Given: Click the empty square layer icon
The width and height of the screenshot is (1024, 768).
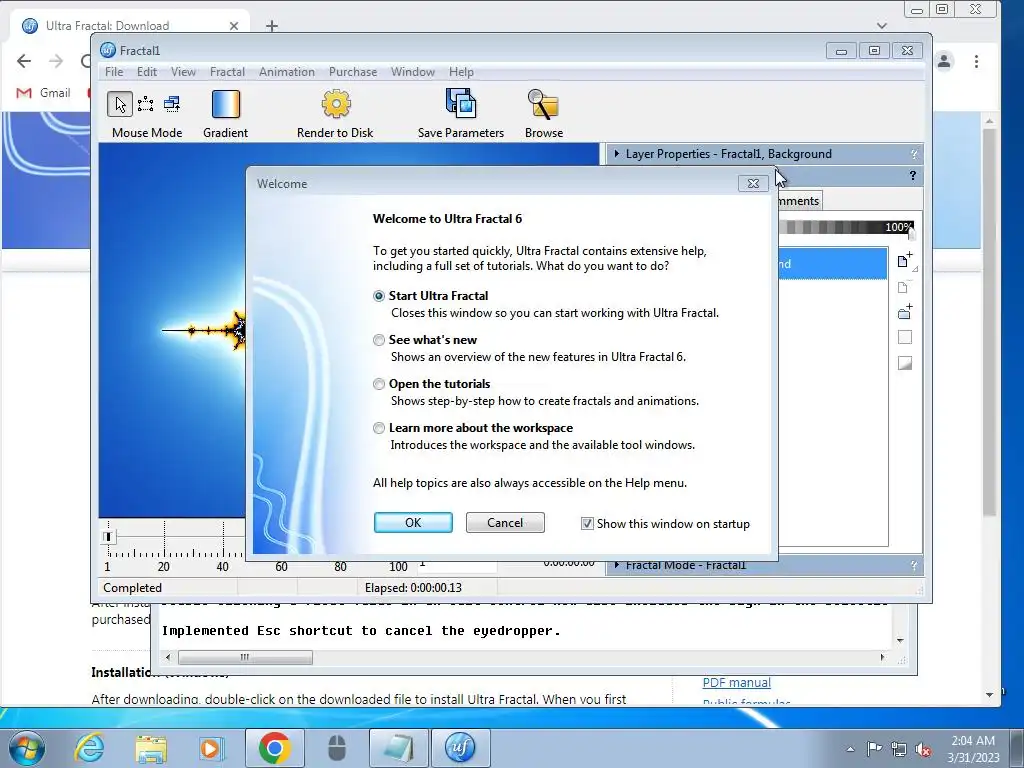Looking at the screenshot, I should (904, 337).
